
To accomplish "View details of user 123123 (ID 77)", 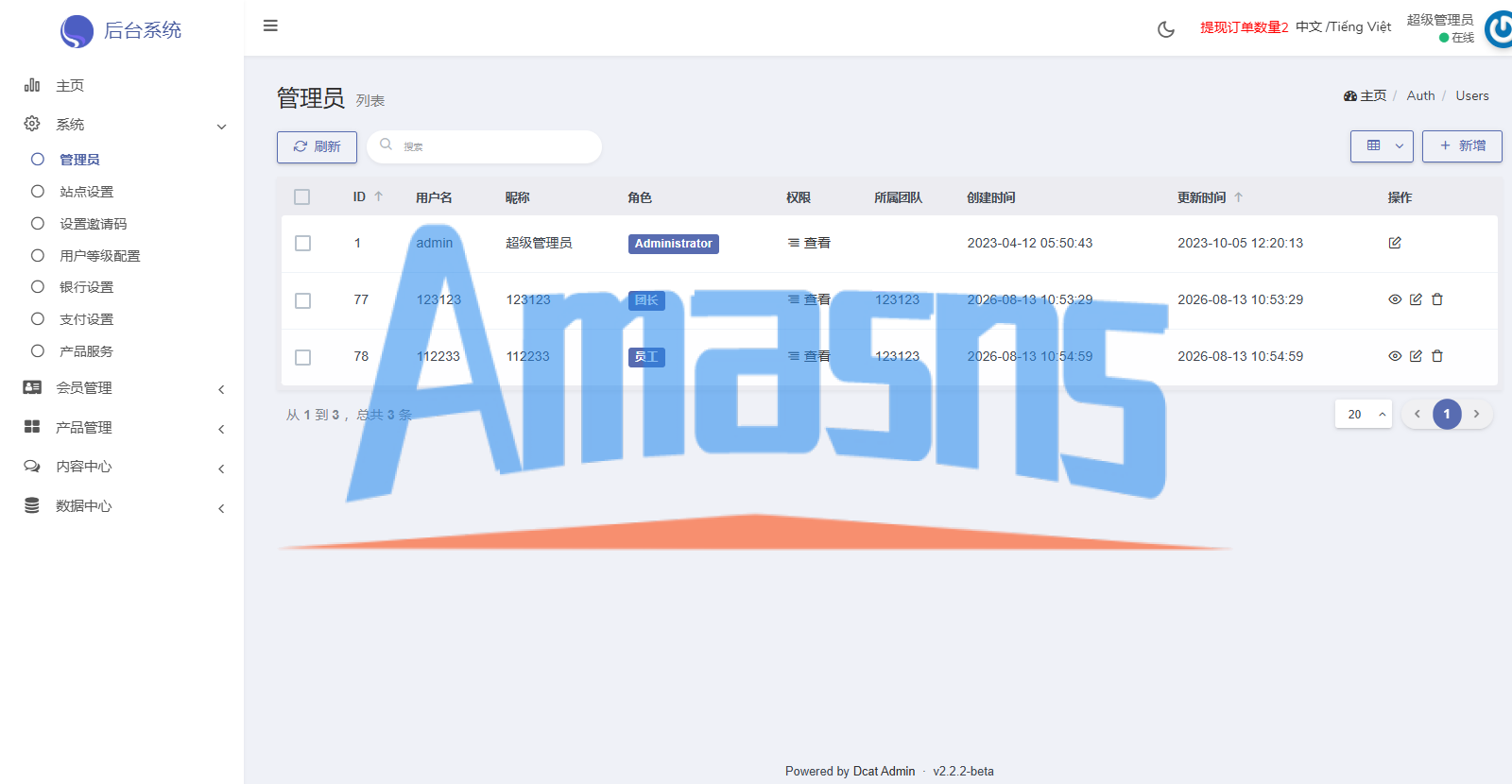I will coord(1395,299).
